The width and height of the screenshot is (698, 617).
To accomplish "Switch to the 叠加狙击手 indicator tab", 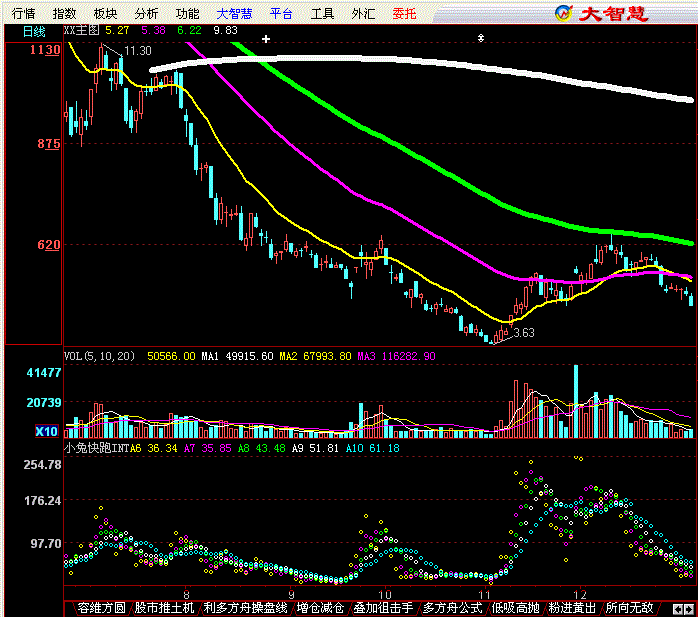I will pyautogui.click(x=383, y=608).
